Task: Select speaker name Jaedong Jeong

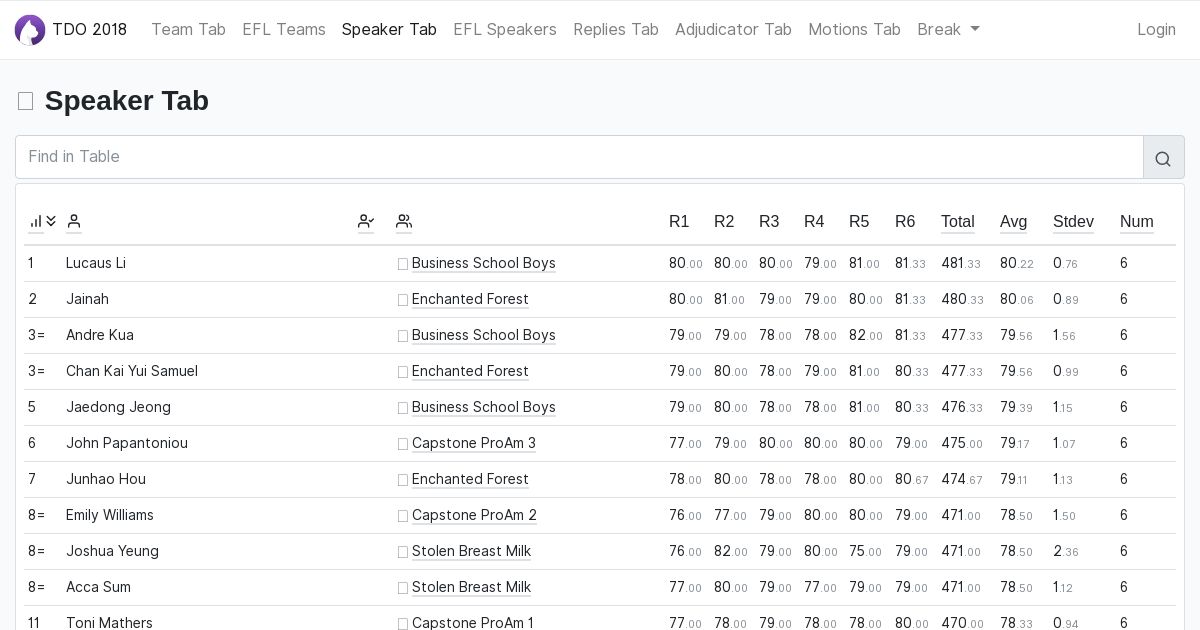Action: pos(118,407)
